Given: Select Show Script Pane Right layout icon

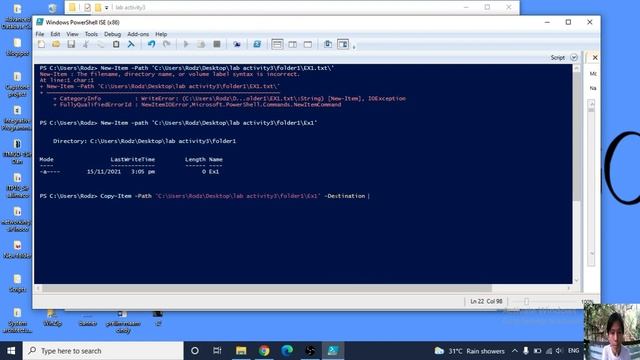Looking at the screenshot, I should tap(293, 44).
